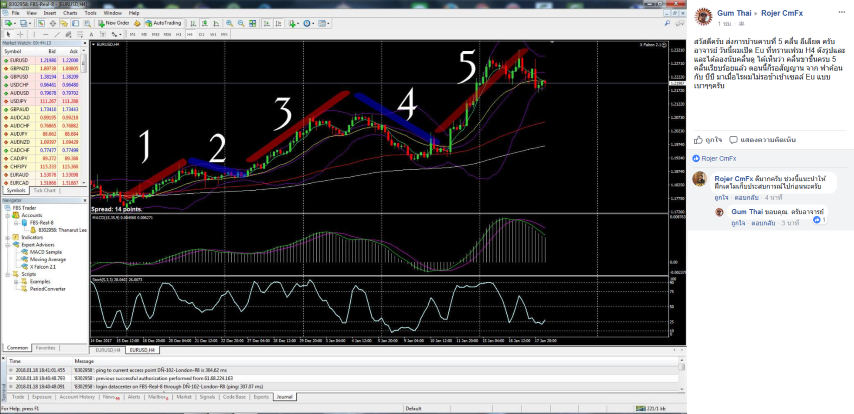The height and width of the screenshot is (414, 854).
Task: Zoom out of the chart
Action: click(x=241, y=23)
